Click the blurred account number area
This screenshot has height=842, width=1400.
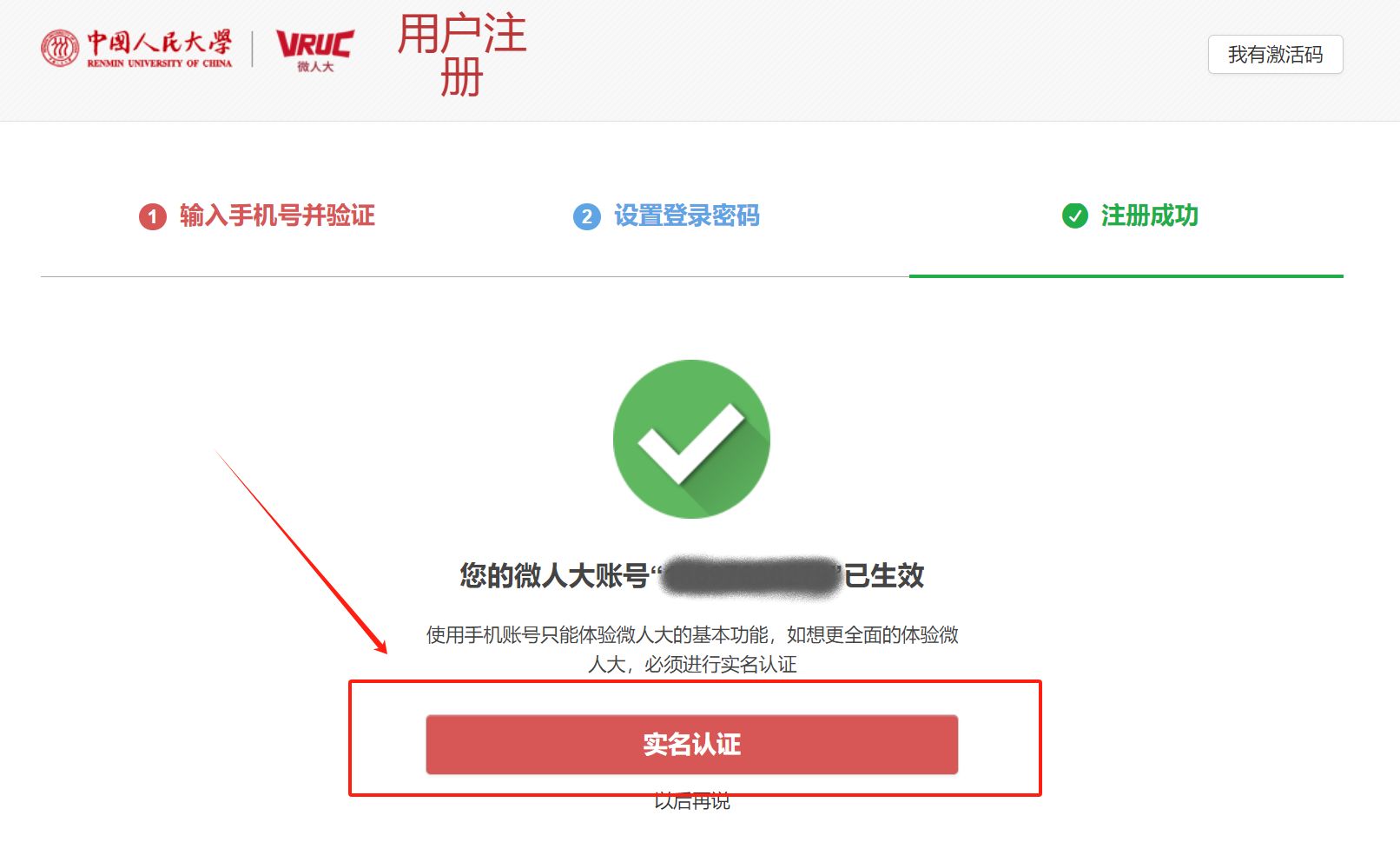point(750,576)
